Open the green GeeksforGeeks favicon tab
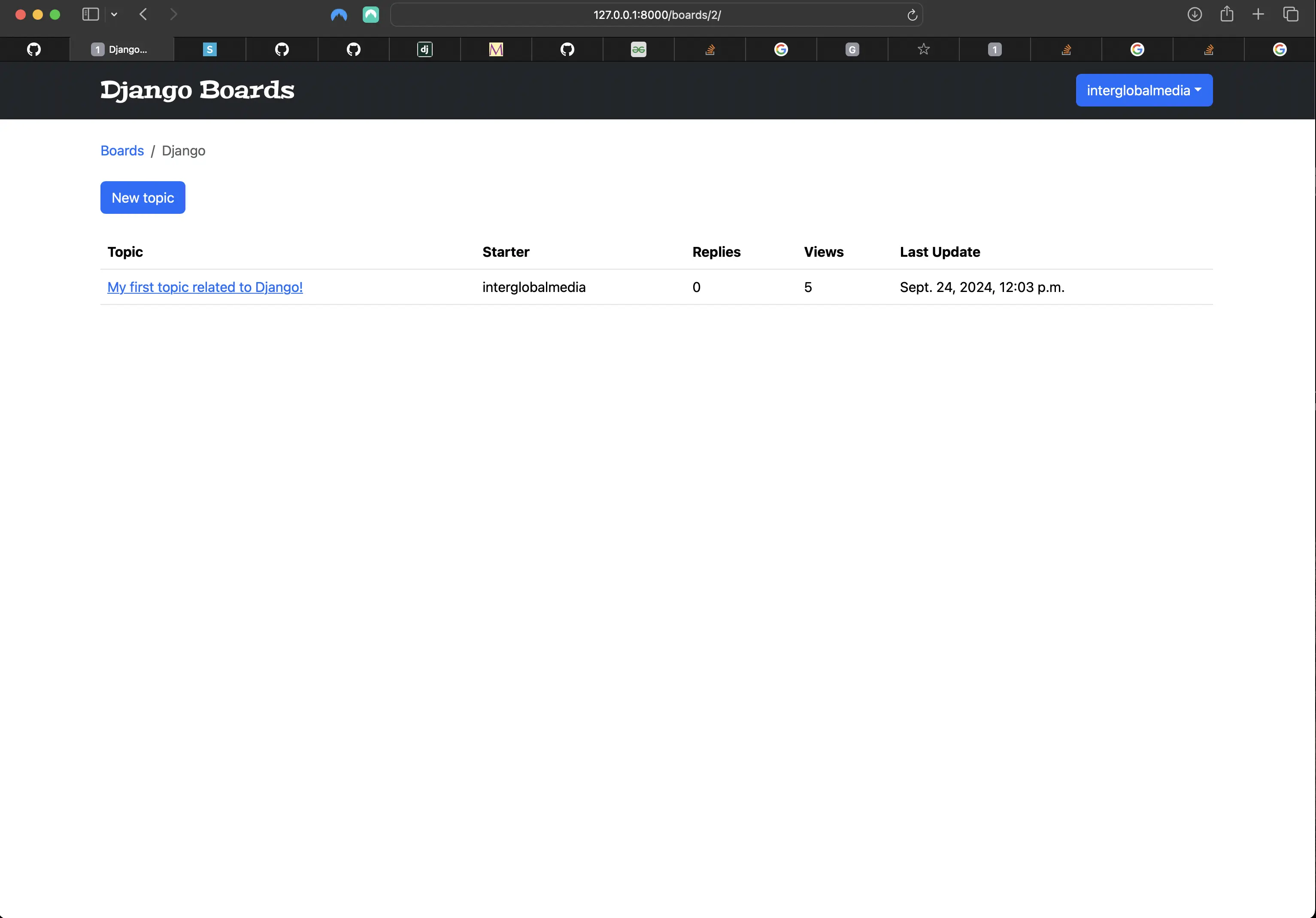1316x918 pixels. [639, 49]
